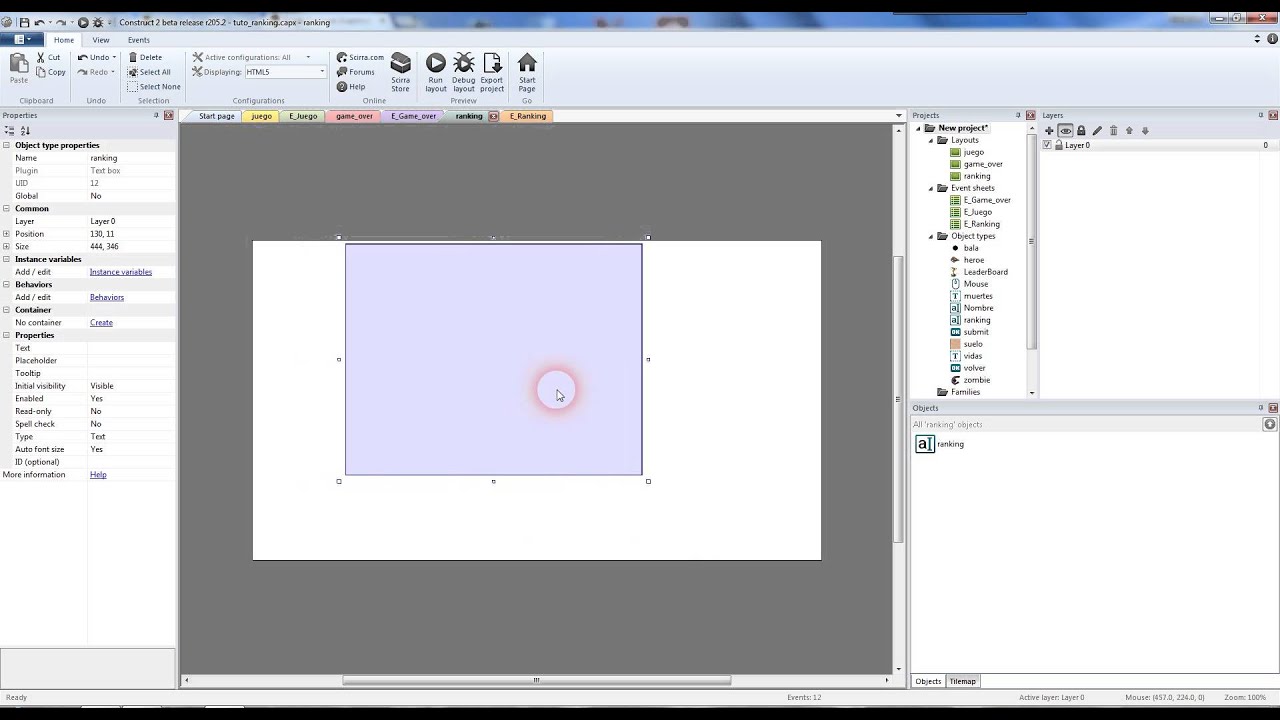Screen dimensions: 1280x720
Task: Click quick-access run button in title bar
Action: click(x=83, y=22)
